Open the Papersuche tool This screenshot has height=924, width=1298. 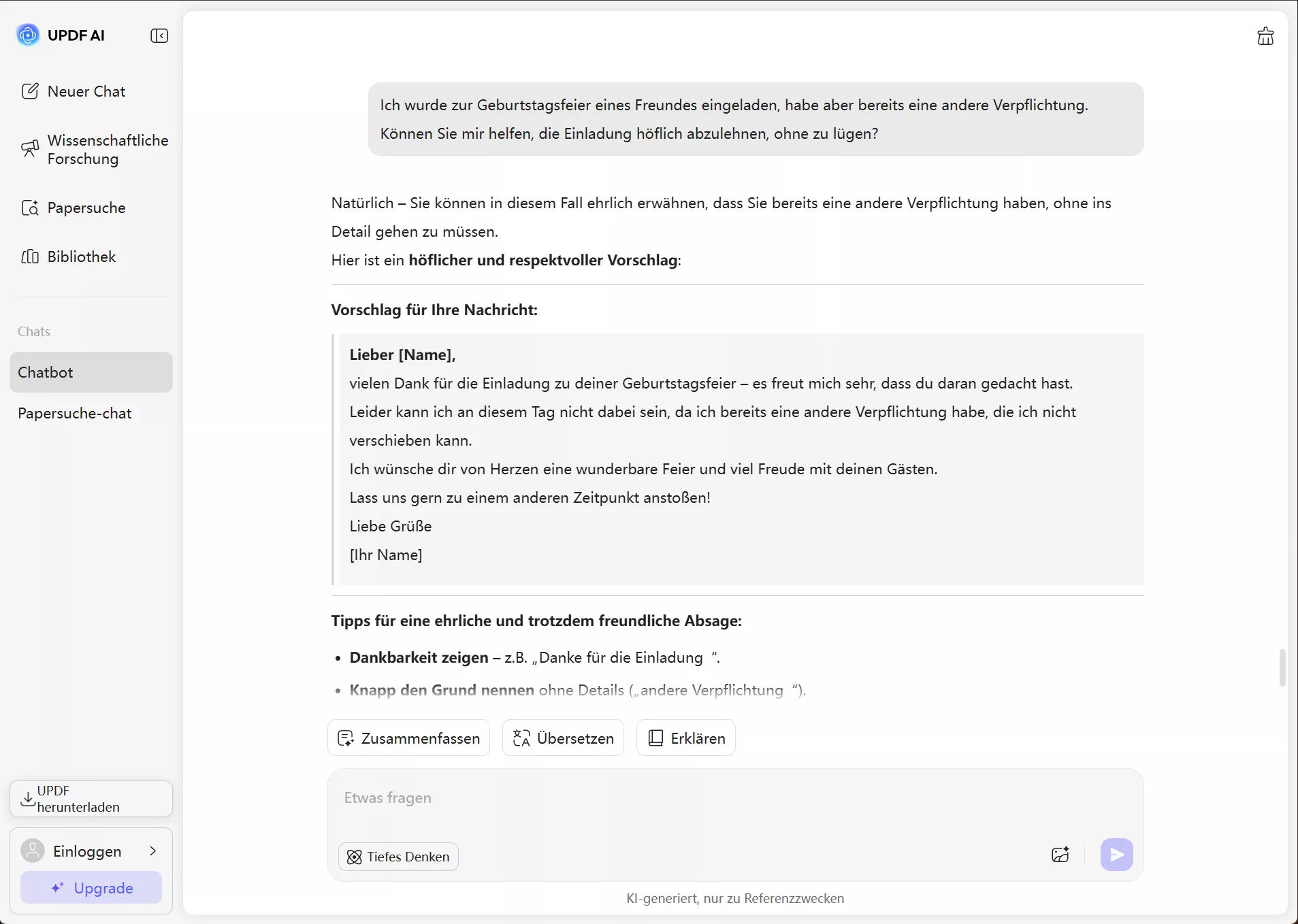click(x=86, y=208)
